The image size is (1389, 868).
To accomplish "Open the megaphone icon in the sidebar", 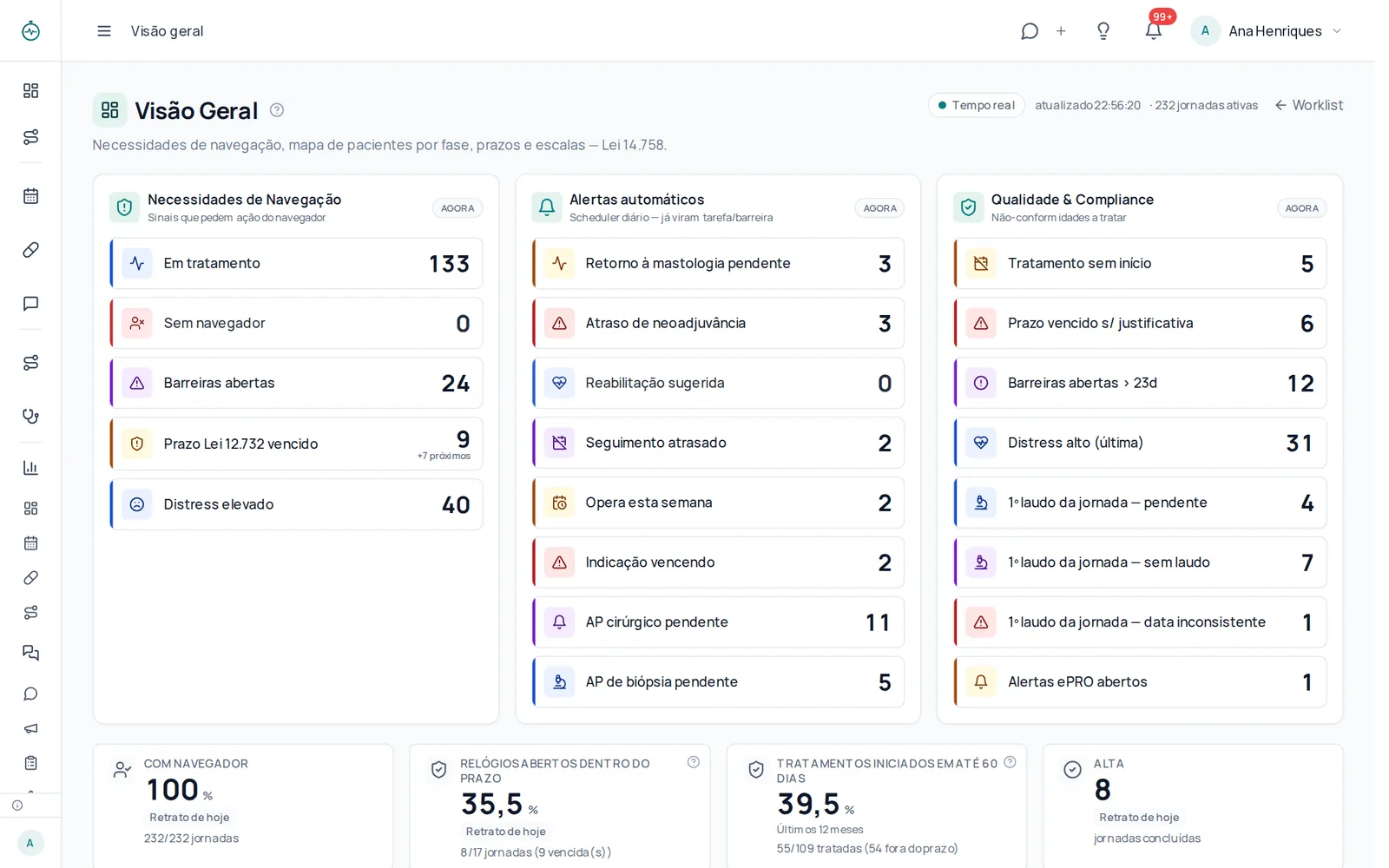I will point(30,728).
